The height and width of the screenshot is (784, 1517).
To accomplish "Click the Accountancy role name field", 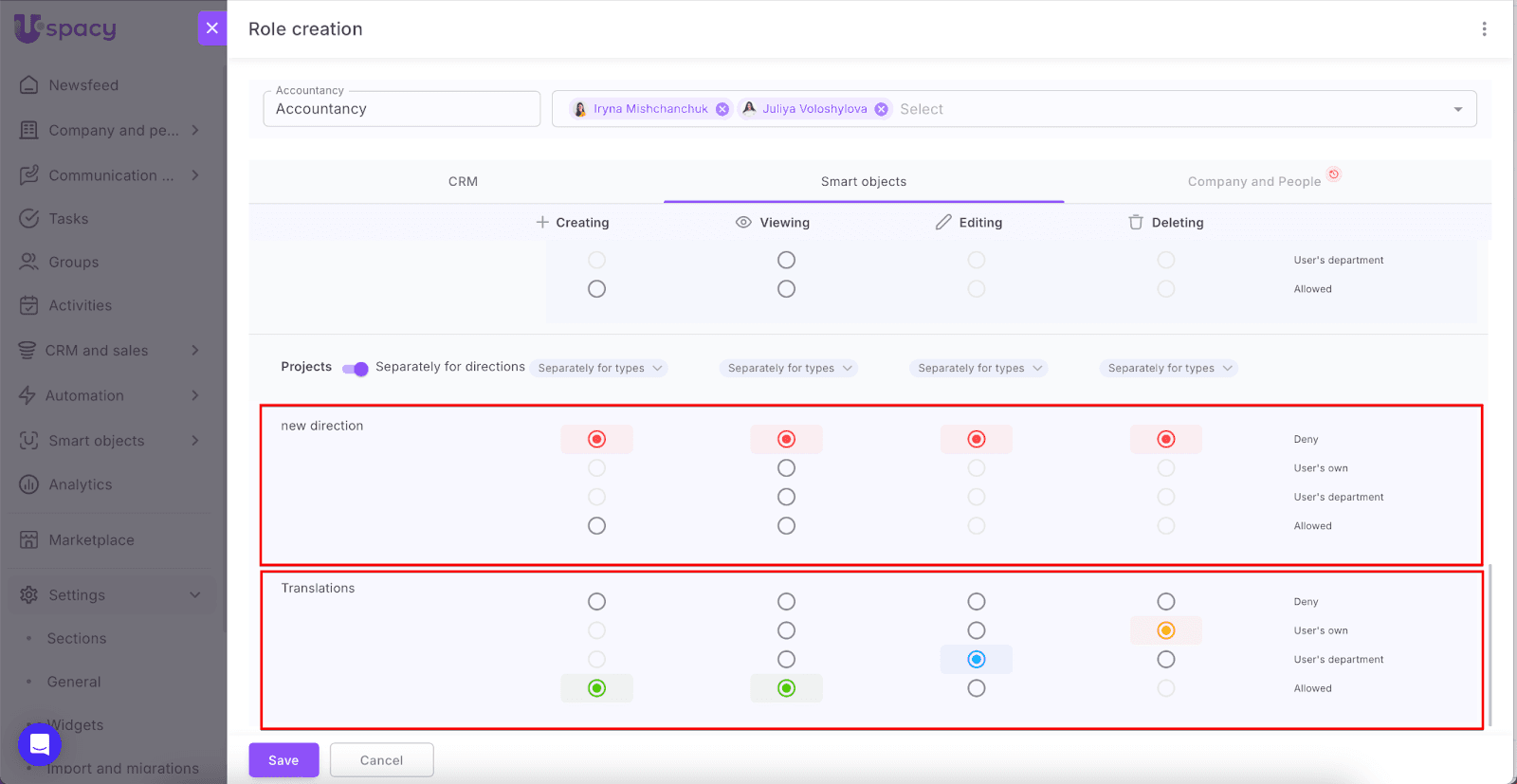I will click(x=401, y=109).
